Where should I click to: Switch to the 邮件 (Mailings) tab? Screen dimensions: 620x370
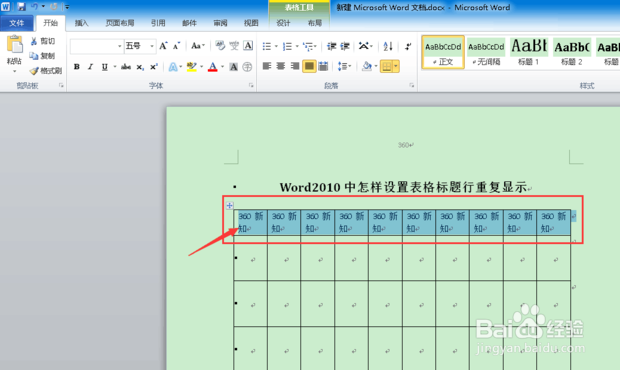(x=189, y=23)
